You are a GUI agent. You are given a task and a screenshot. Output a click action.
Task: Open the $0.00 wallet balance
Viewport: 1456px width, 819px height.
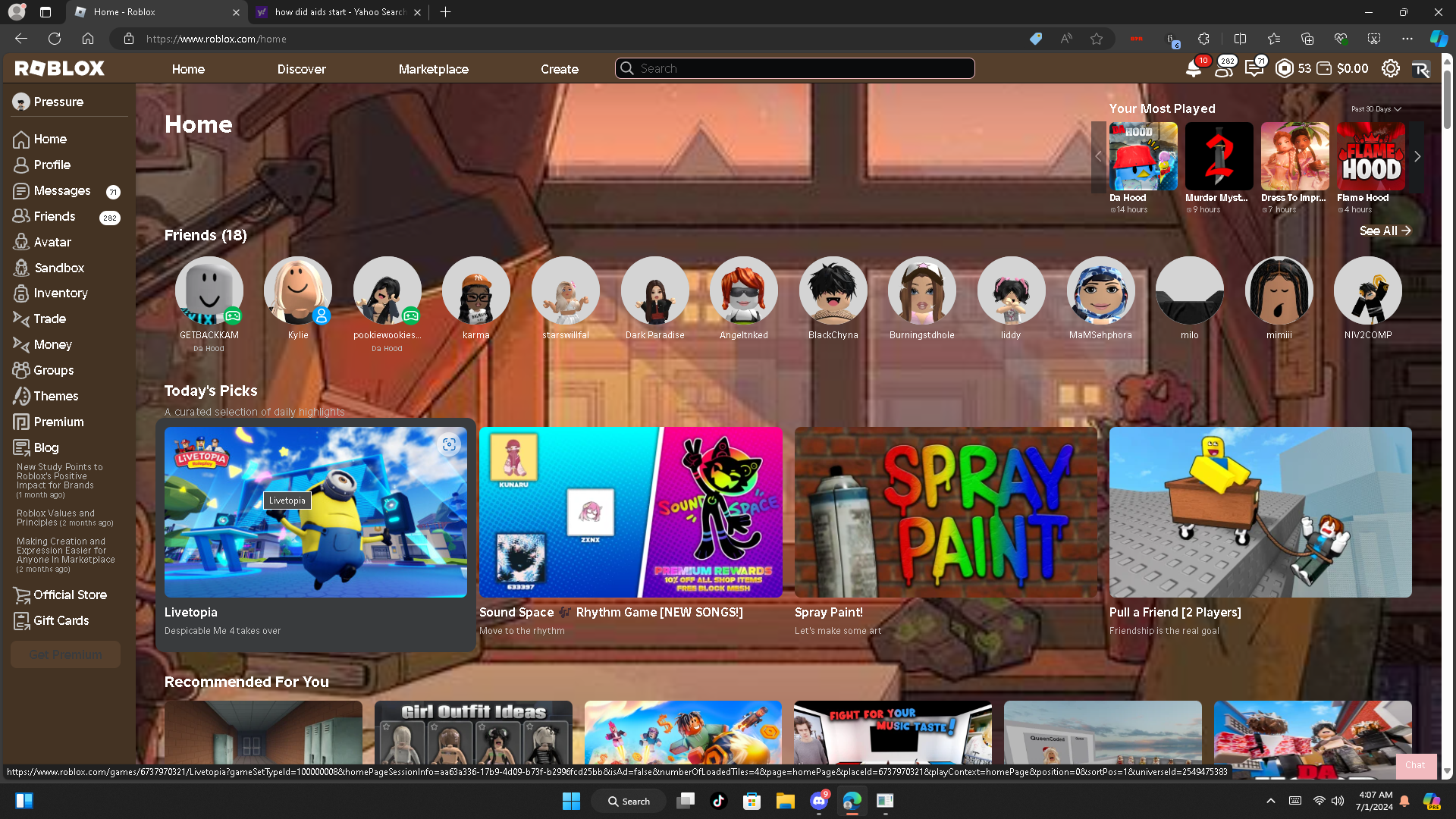(1342, 68)
